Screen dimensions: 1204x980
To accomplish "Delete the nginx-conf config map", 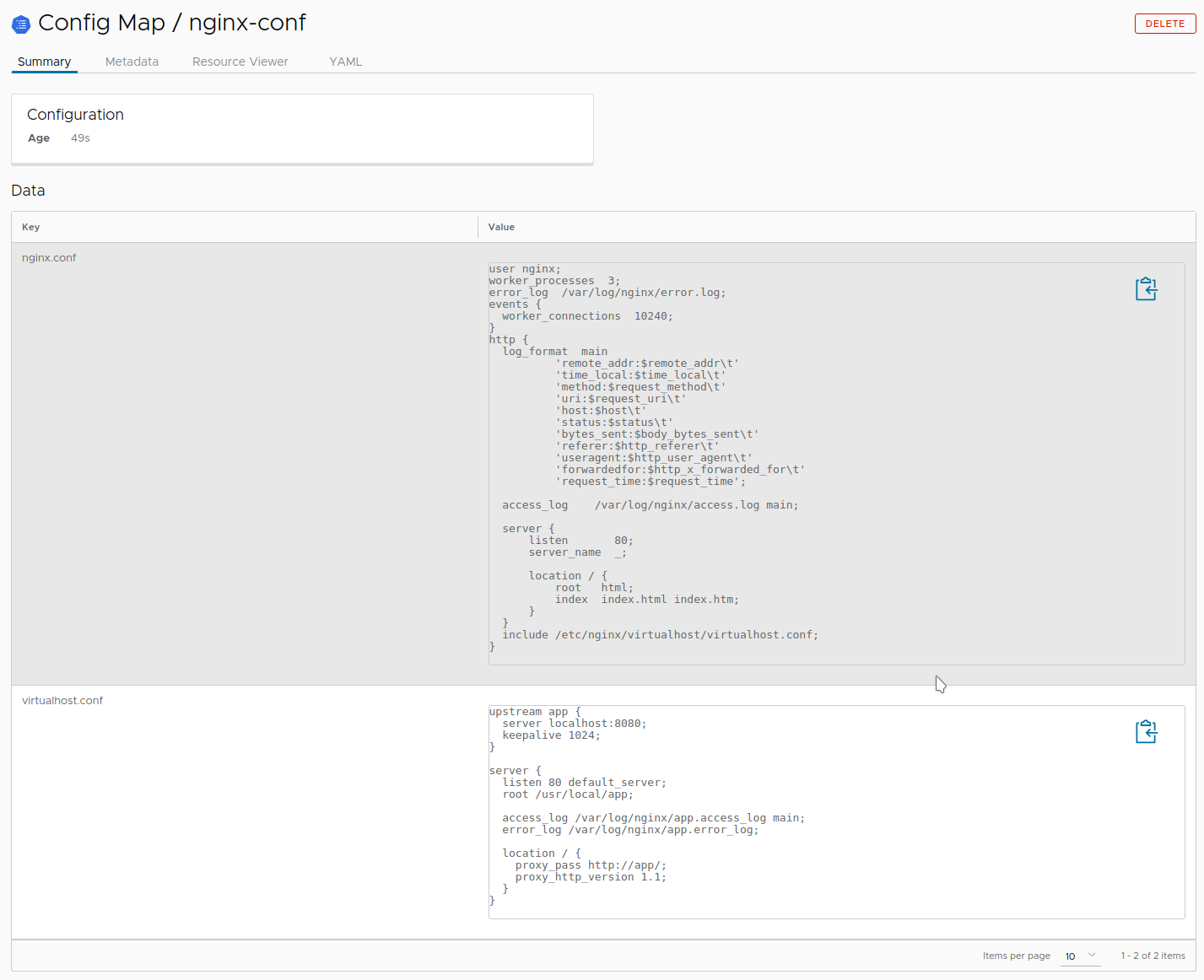I will pyautogui.click(x=1164, y=24).
